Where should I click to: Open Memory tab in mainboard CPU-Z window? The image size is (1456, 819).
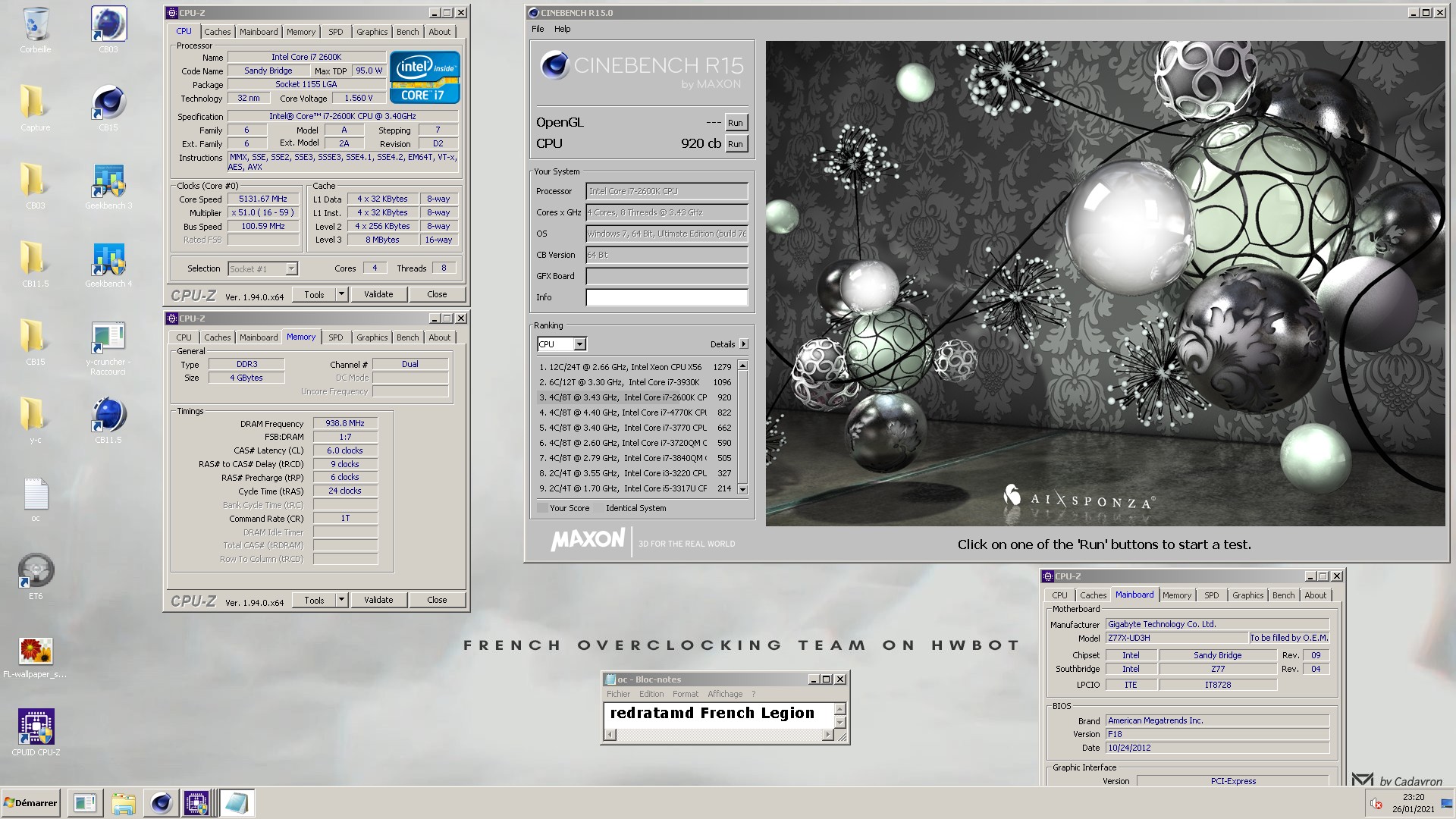pos(1177,595)
